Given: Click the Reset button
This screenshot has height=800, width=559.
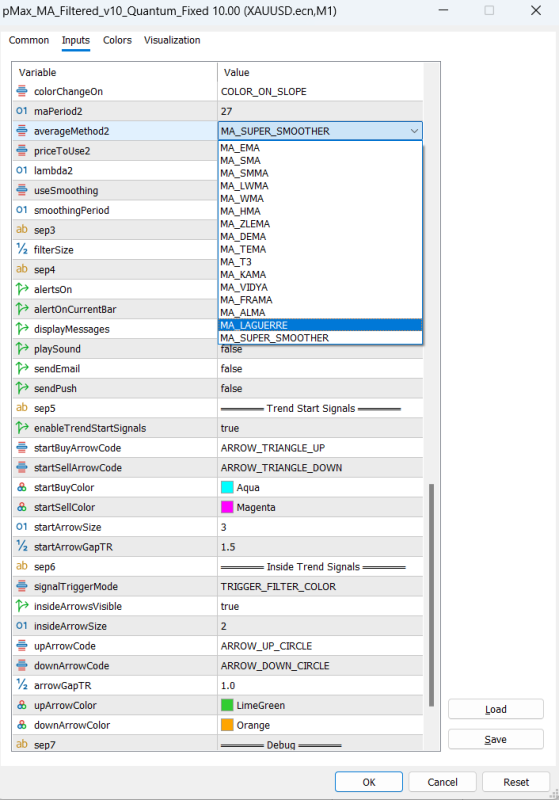Looking at the screenshot, I should click(x=516, y=782).
